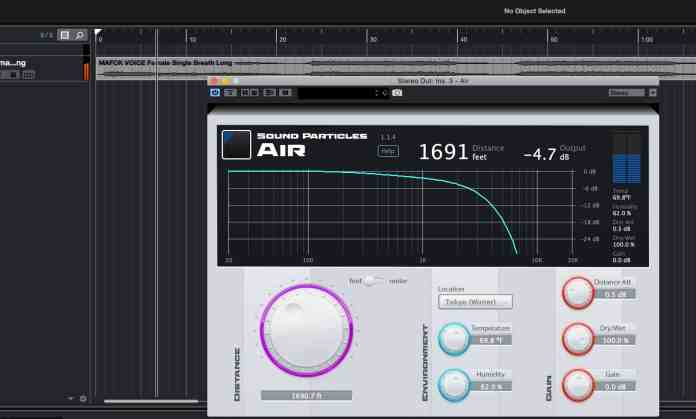Viewport: 696px width, 419px height.
Task: Click the playhead marker at timeline start
Action: coord(98,32)
